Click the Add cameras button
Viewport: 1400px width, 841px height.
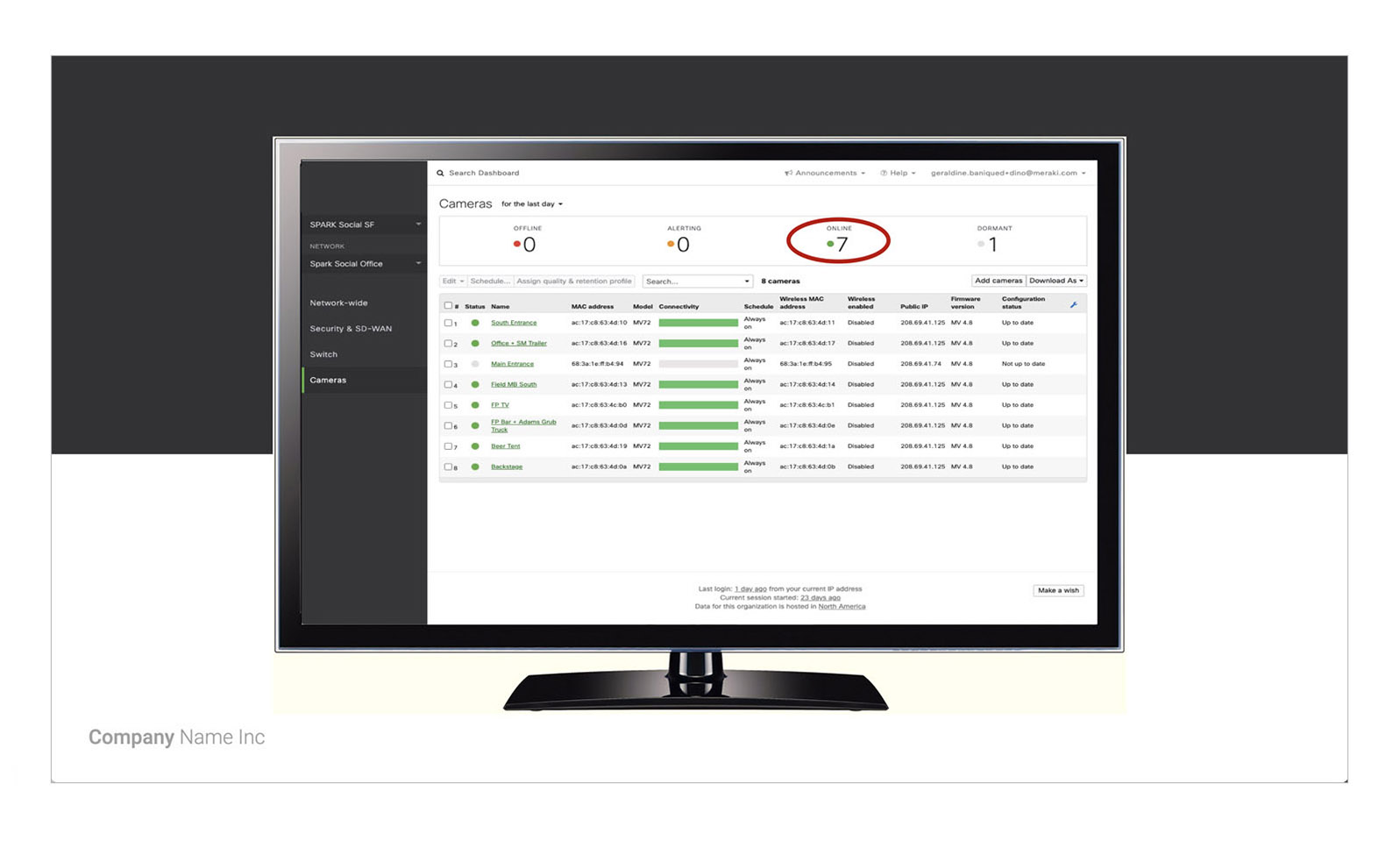tap(998, 281)
